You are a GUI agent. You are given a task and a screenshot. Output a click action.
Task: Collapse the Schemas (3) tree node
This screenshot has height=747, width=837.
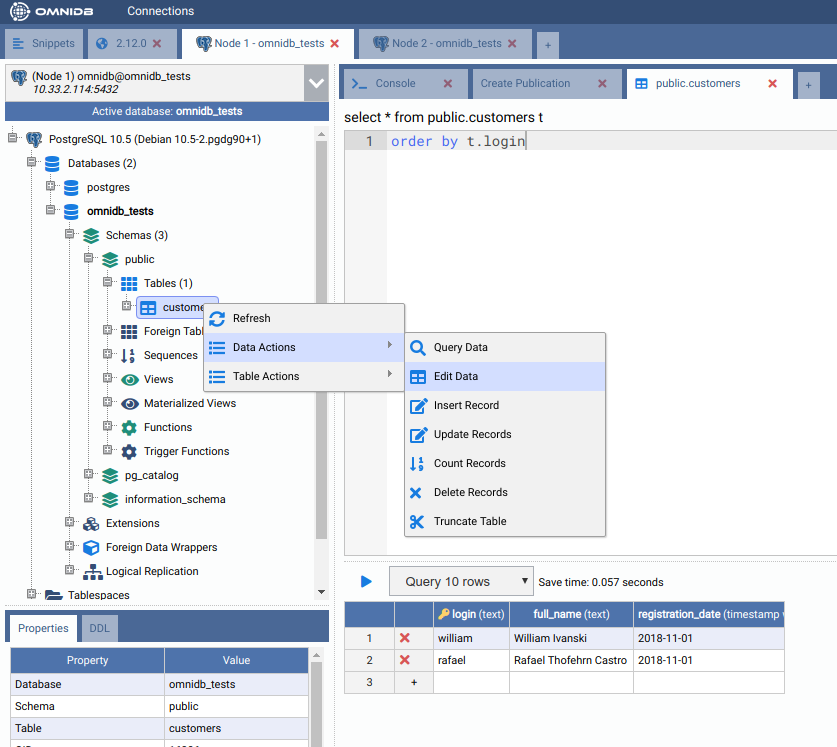tap(70, 235)
